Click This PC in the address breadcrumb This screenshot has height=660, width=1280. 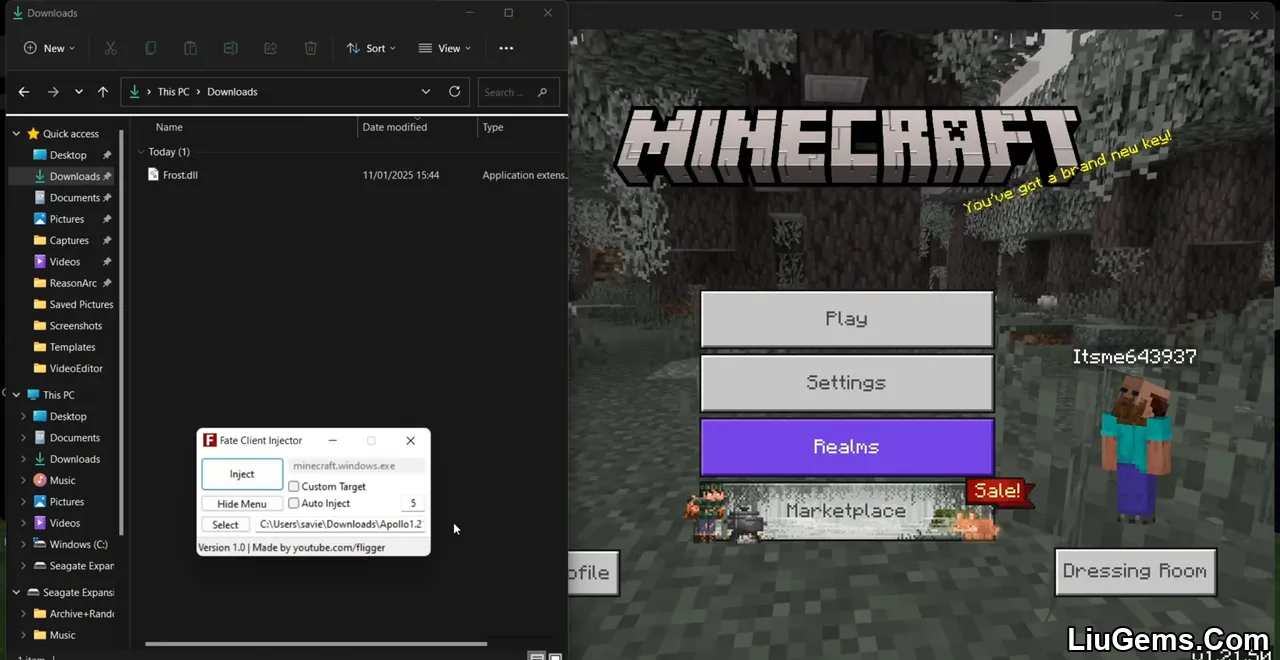pyautogui.click(x=173, y=92)
